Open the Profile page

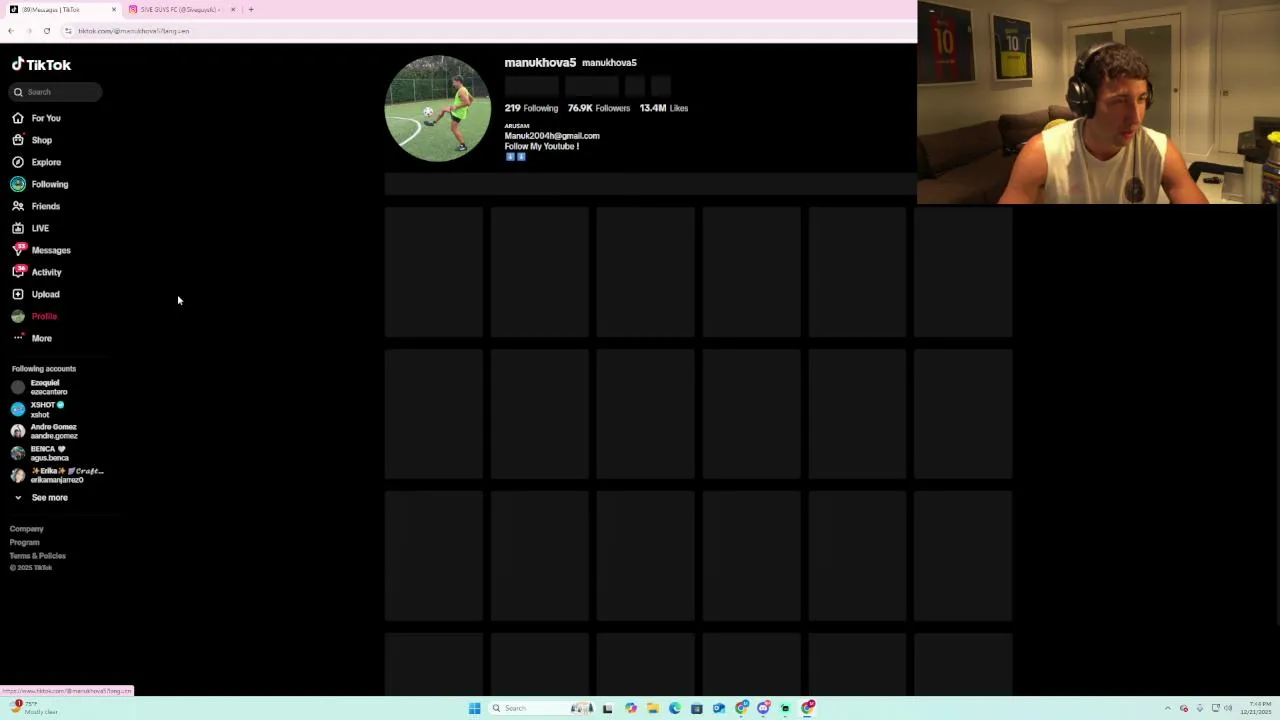tap(35, 316)
